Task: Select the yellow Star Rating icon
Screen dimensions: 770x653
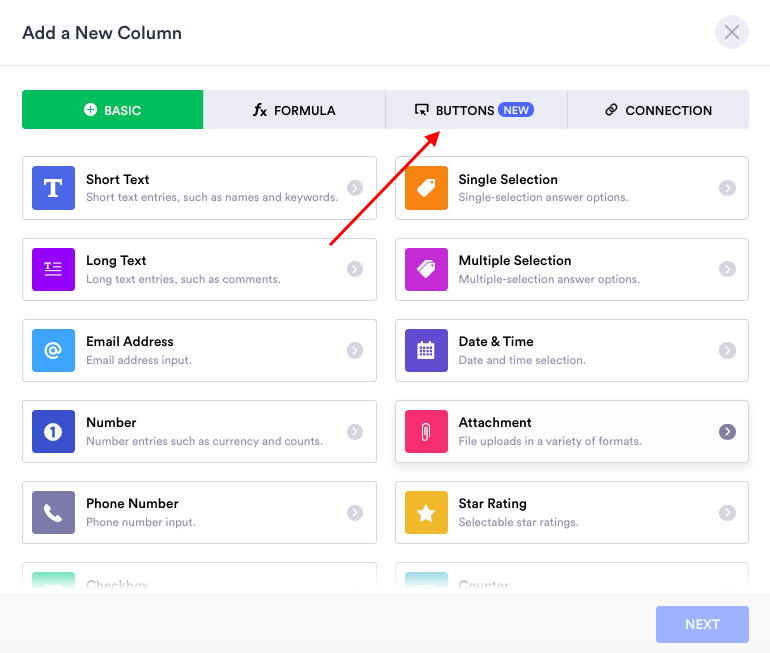Action: point(426,512)
